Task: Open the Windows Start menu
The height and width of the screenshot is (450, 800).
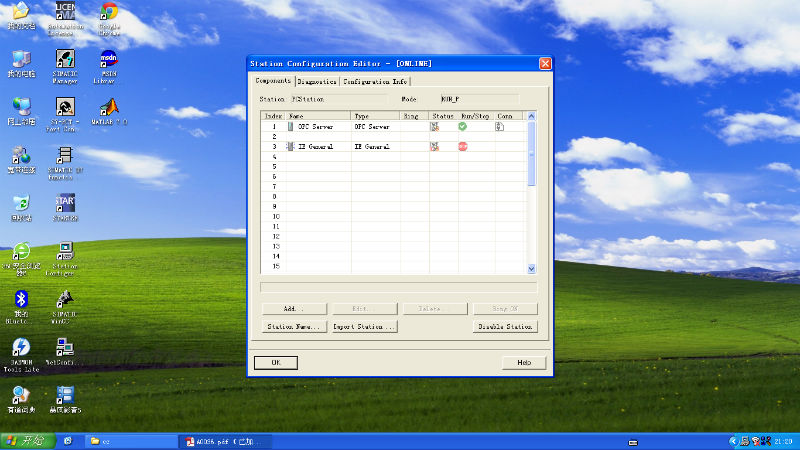Action: pyautogui.click(x=28, y=441)
